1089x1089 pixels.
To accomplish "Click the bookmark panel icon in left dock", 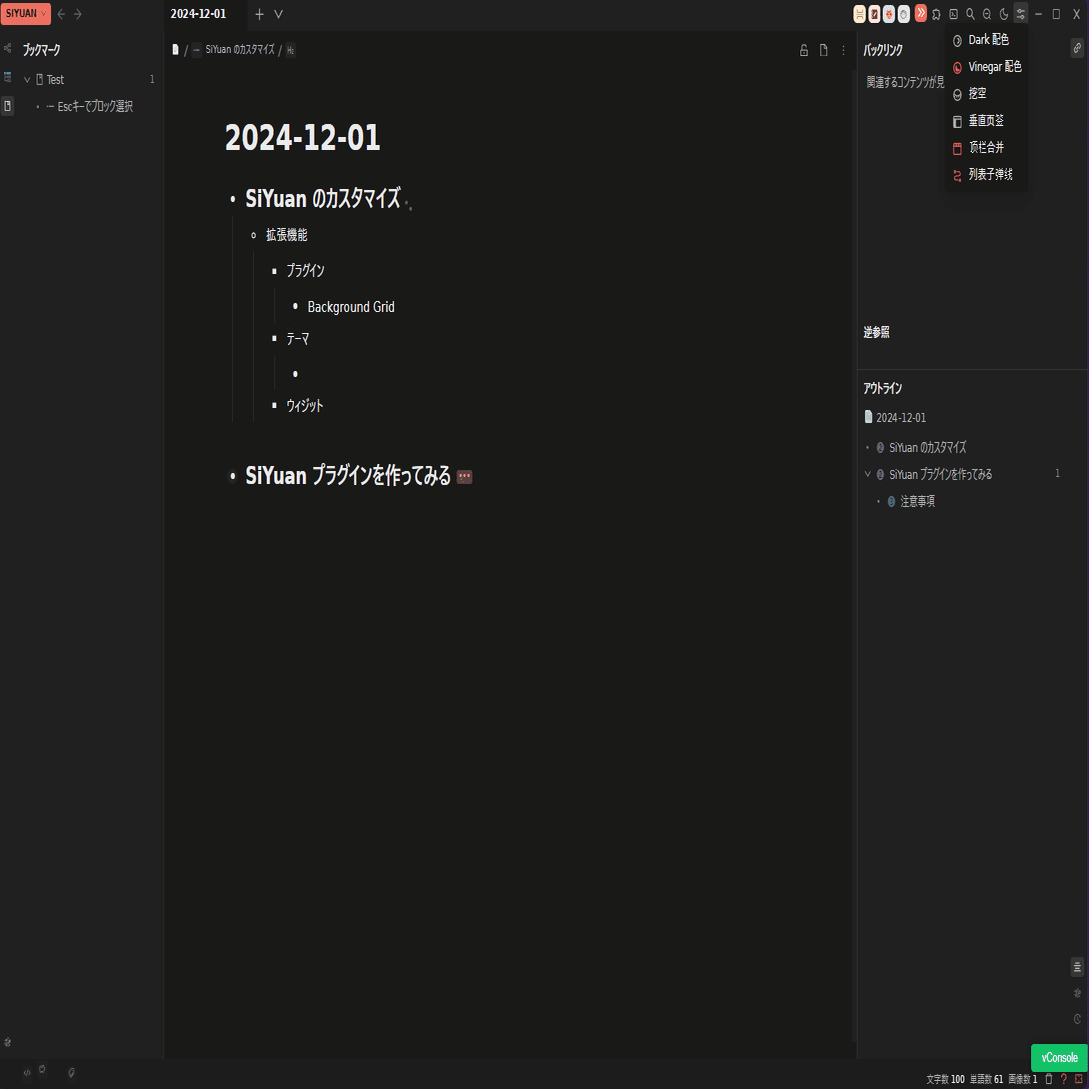I will (x=8, y=106).
